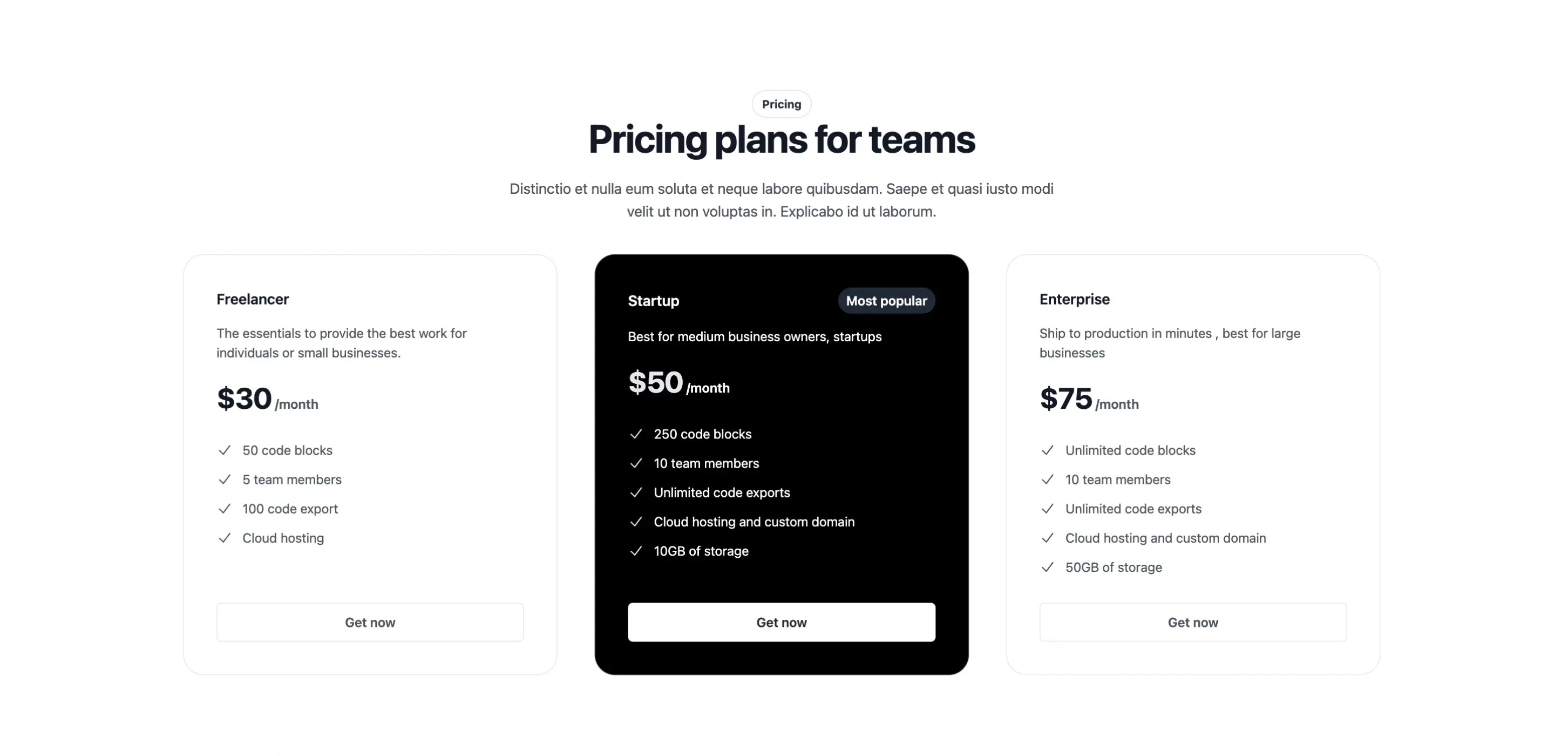Click the $50 /month price
1568x756 pixels.
pos(678,383)
